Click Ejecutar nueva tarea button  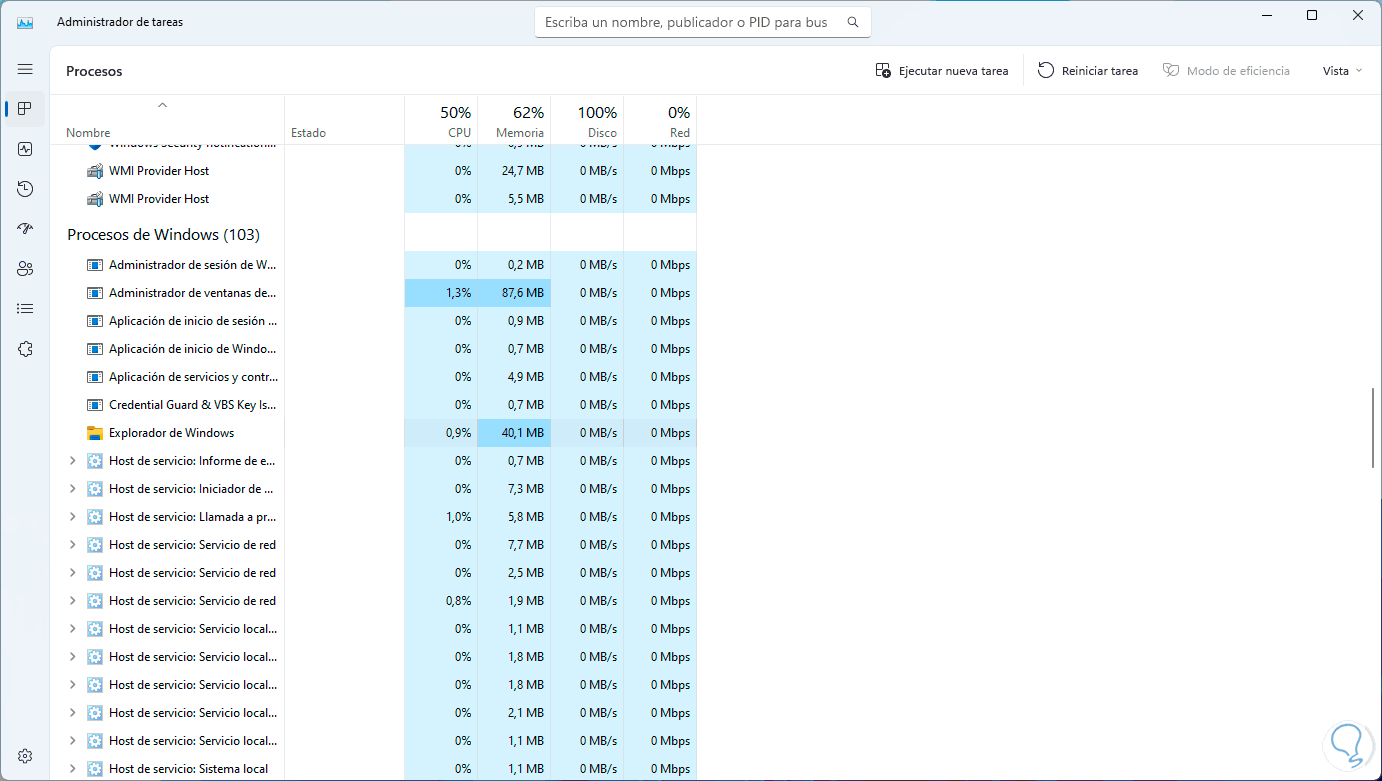(942, 71)
